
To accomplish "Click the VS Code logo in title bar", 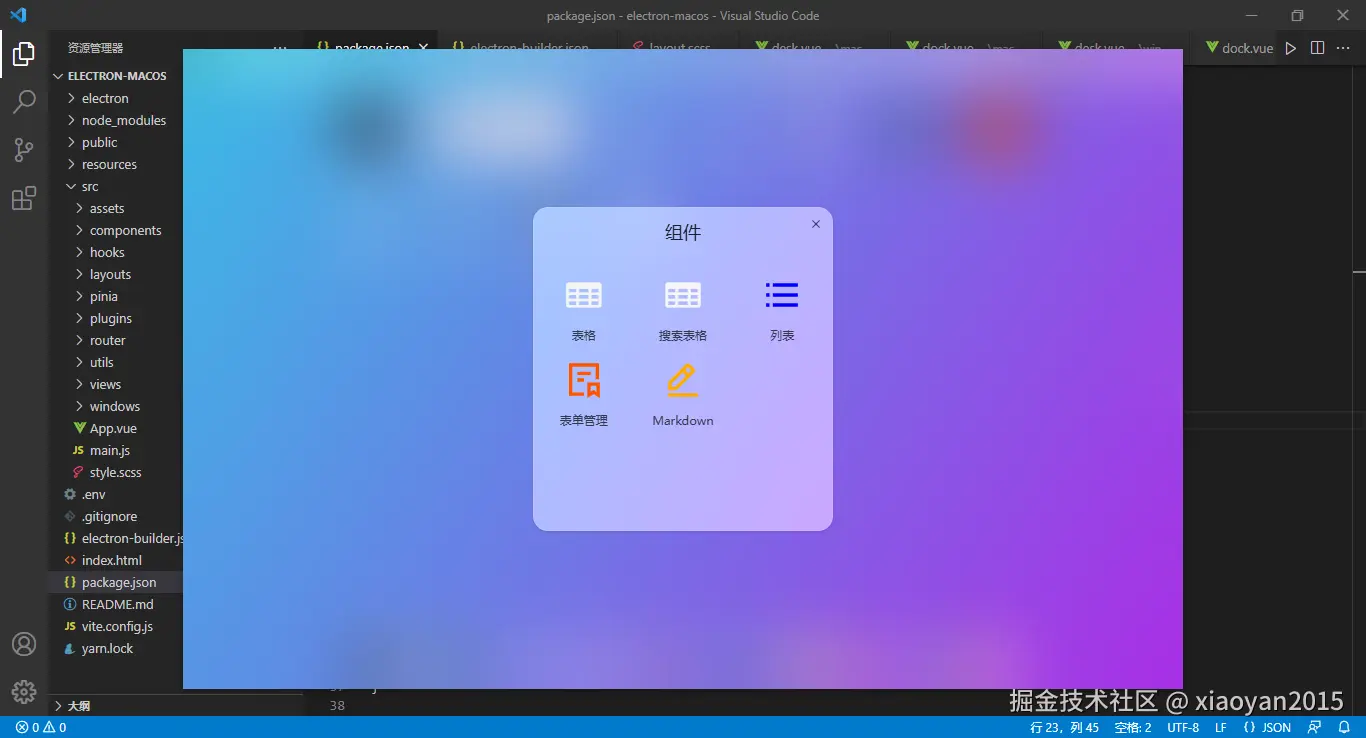I will [18, 15].
